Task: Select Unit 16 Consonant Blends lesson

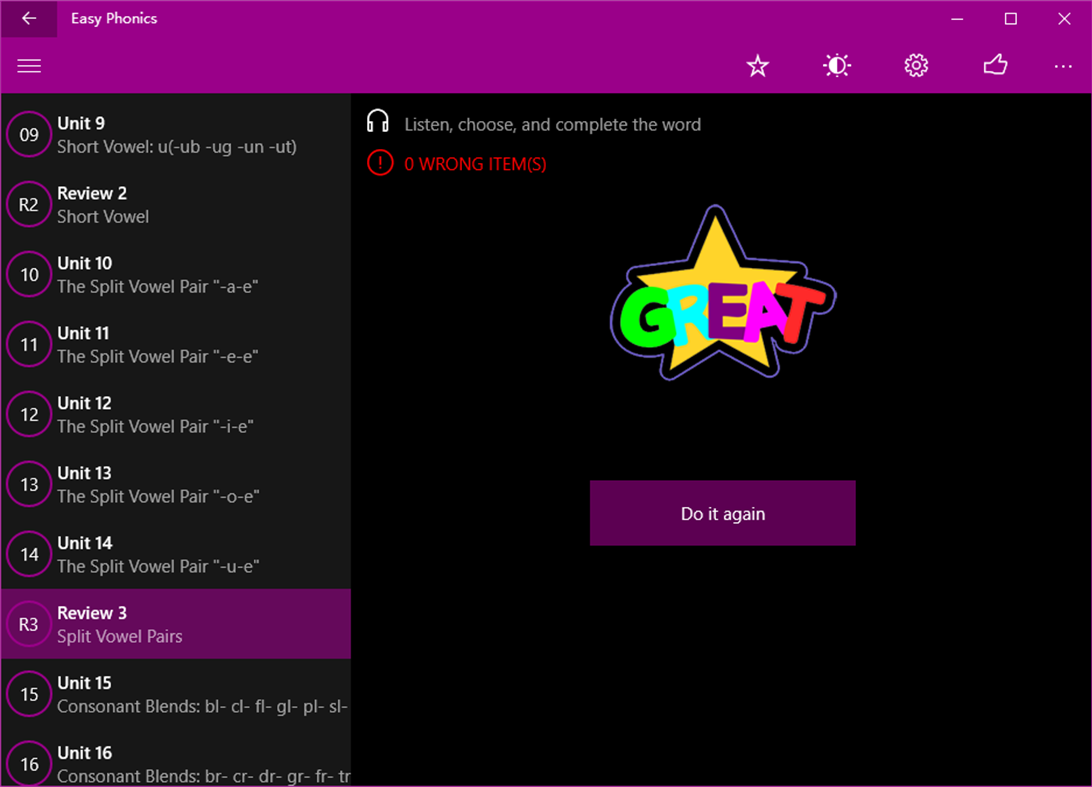Action: point(175,763)
